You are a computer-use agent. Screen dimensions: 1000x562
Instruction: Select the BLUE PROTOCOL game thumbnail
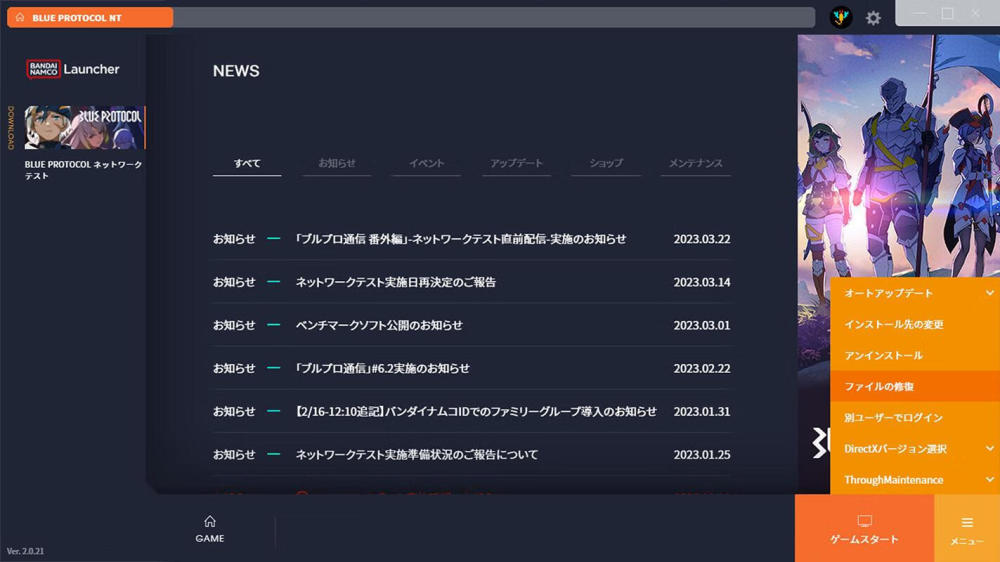point(85,128)
